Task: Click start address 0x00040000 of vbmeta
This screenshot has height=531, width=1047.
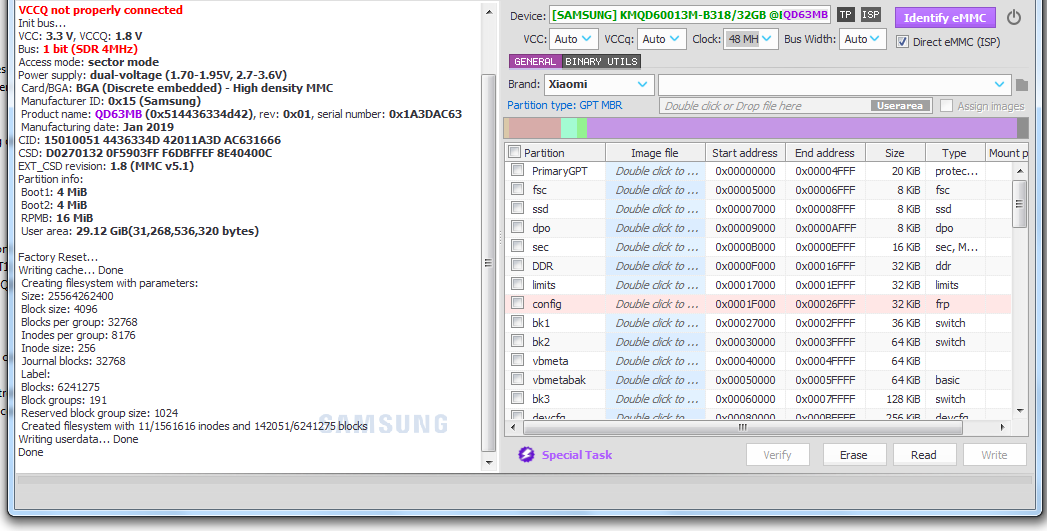Action: tap(745, 361)
